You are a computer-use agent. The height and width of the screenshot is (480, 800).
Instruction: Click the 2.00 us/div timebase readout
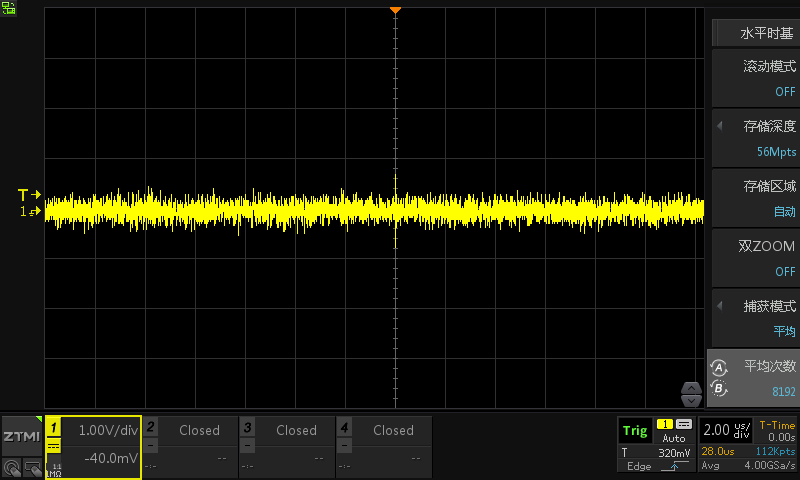click(x=726, y=431)
